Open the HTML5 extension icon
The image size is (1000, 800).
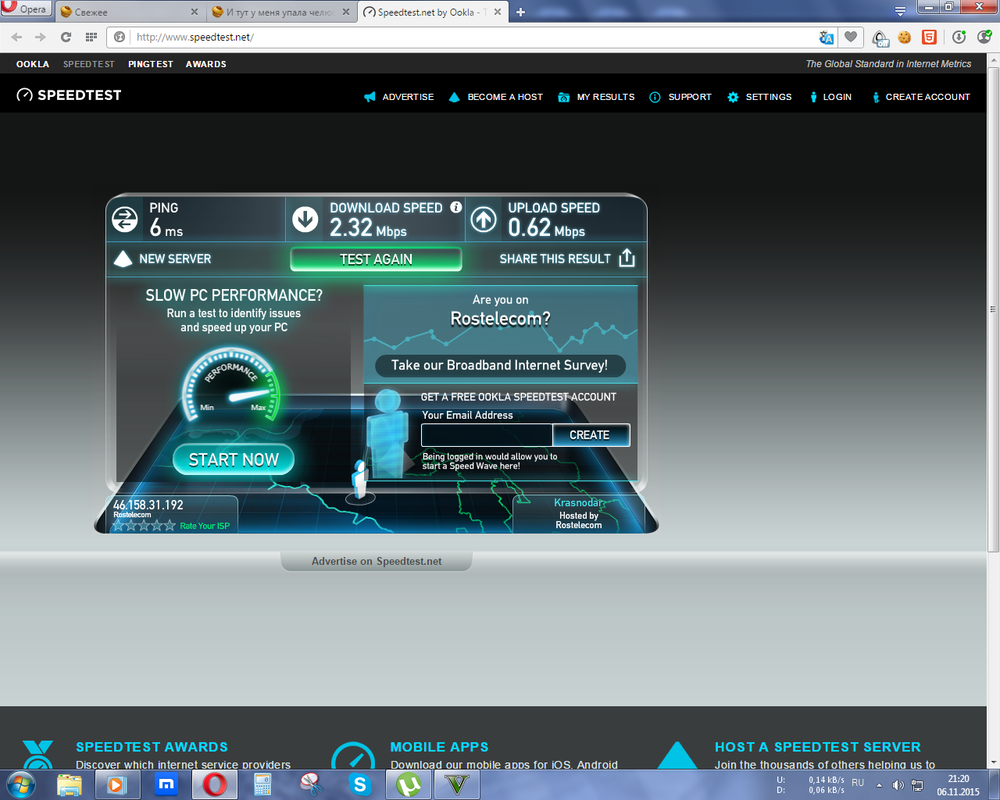929,38
